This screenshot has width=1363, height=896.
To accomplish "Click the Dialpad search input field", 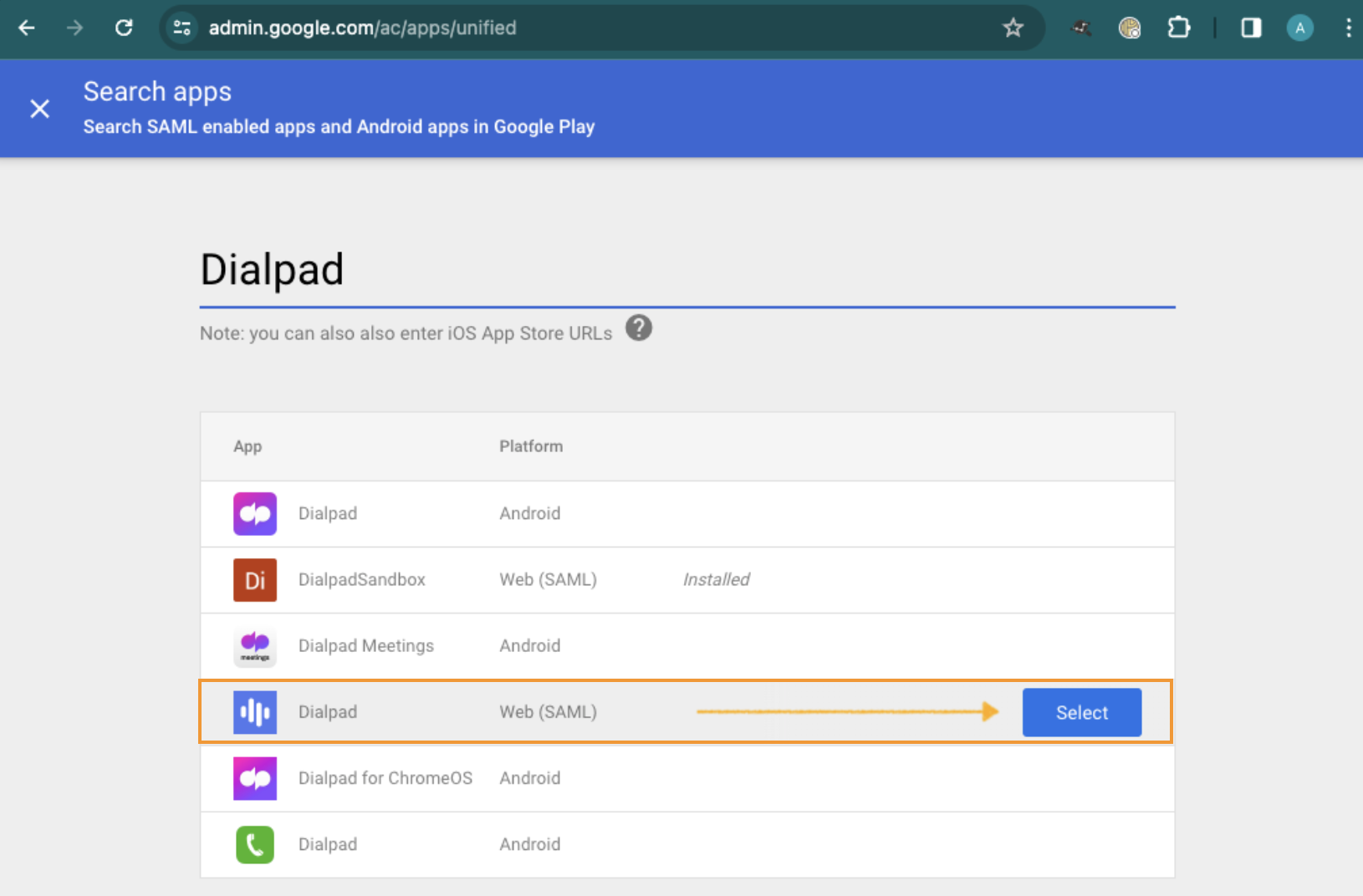I will [687, 270].
